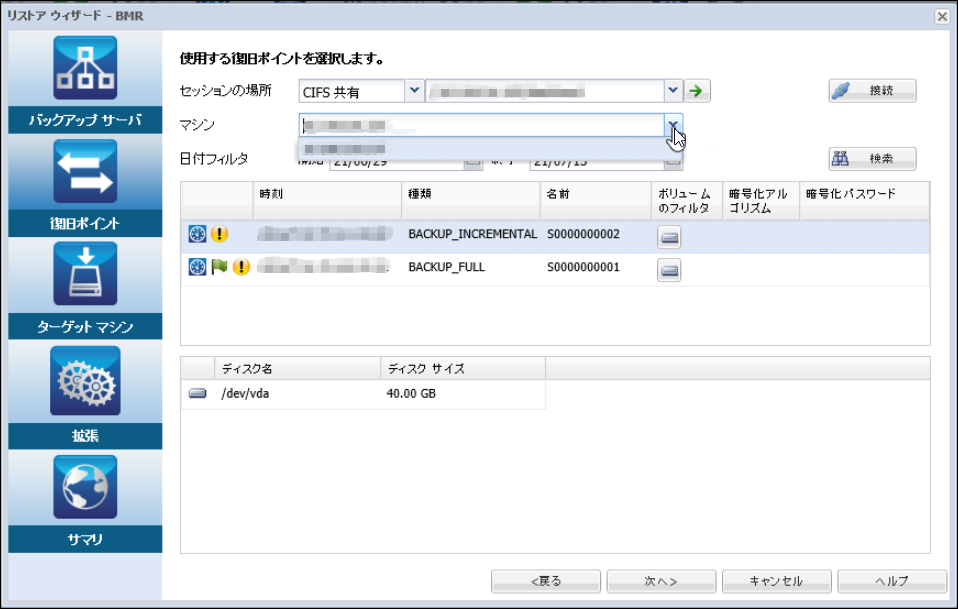Click the session location path field
The height and width of the screenshot is (609, 958).
click(545, 91)
